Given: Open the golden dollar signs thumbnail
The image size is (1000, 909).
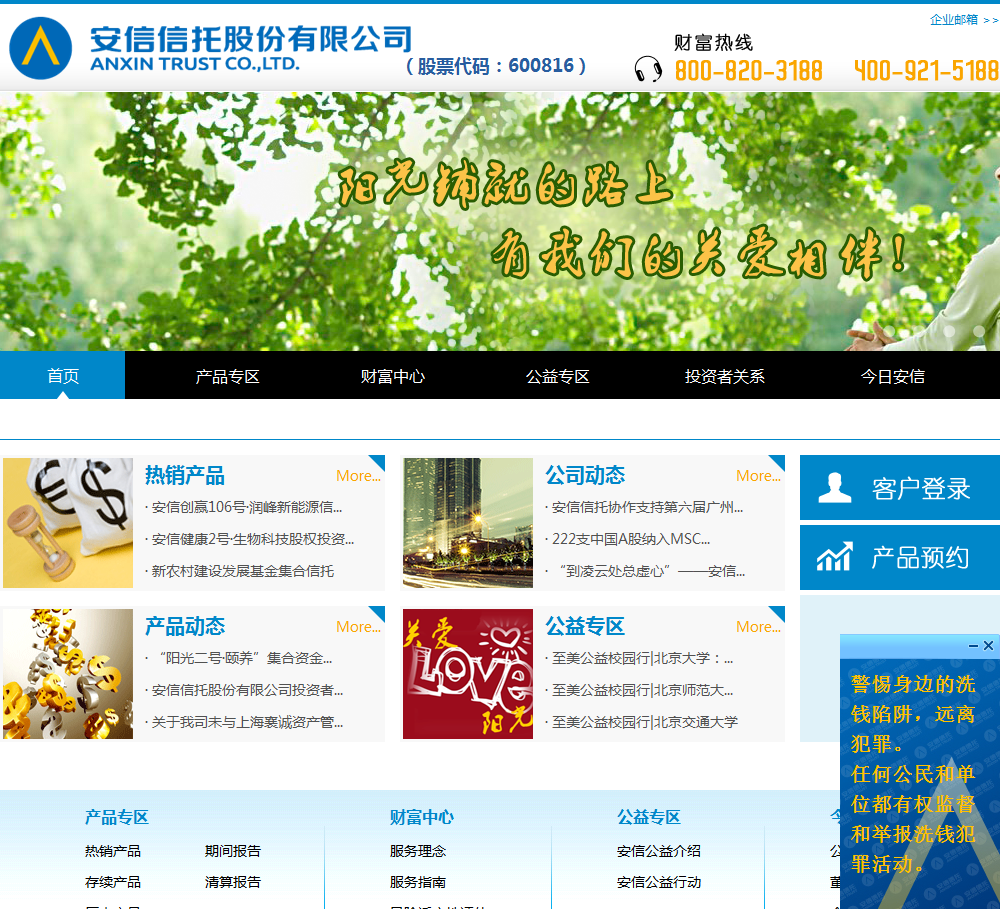Looking at the screenshot, I should pyautogui.click(x=68, y=674).
